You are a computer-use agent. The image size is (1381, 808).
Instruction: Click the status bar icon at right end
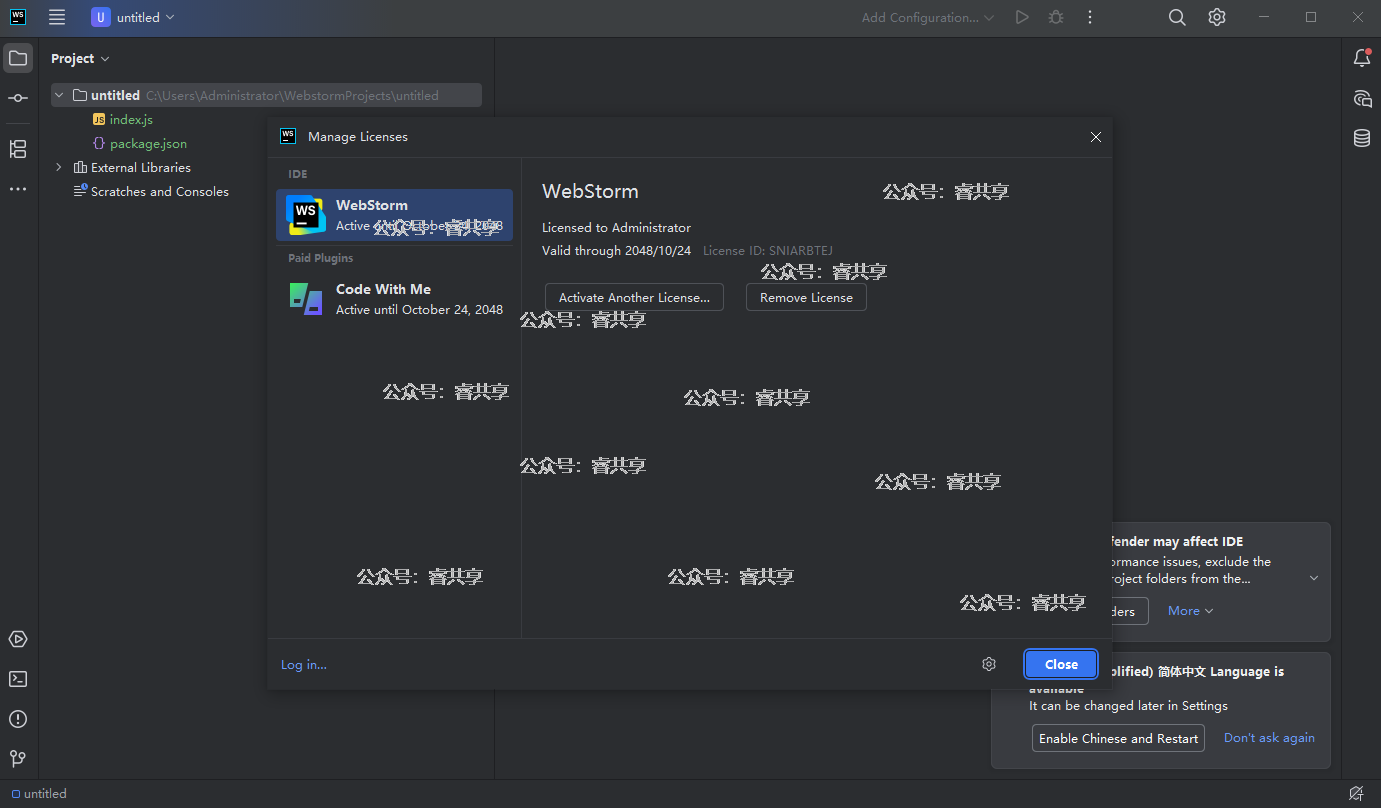1356,793
